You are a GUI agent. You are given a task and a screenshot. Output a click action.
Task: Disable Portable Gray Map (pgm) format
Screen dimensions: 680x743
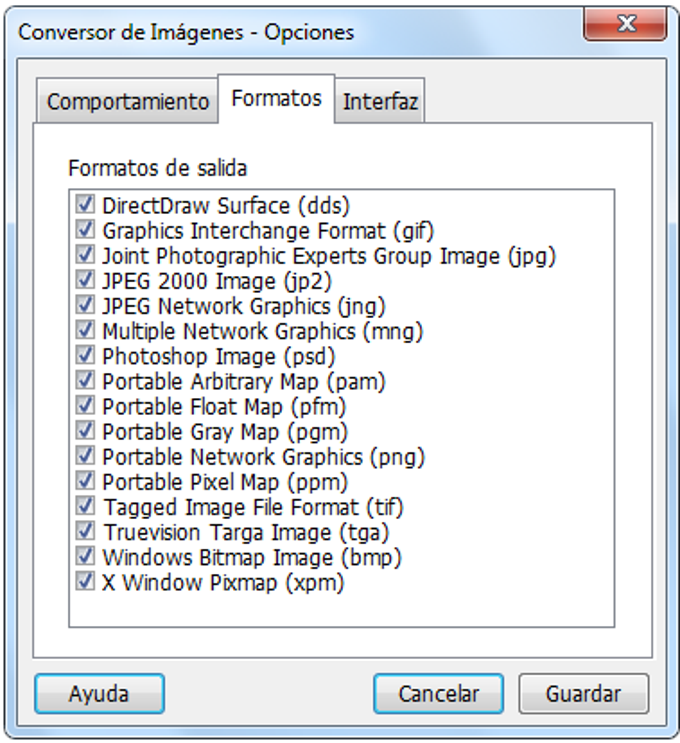click(85, 432)
